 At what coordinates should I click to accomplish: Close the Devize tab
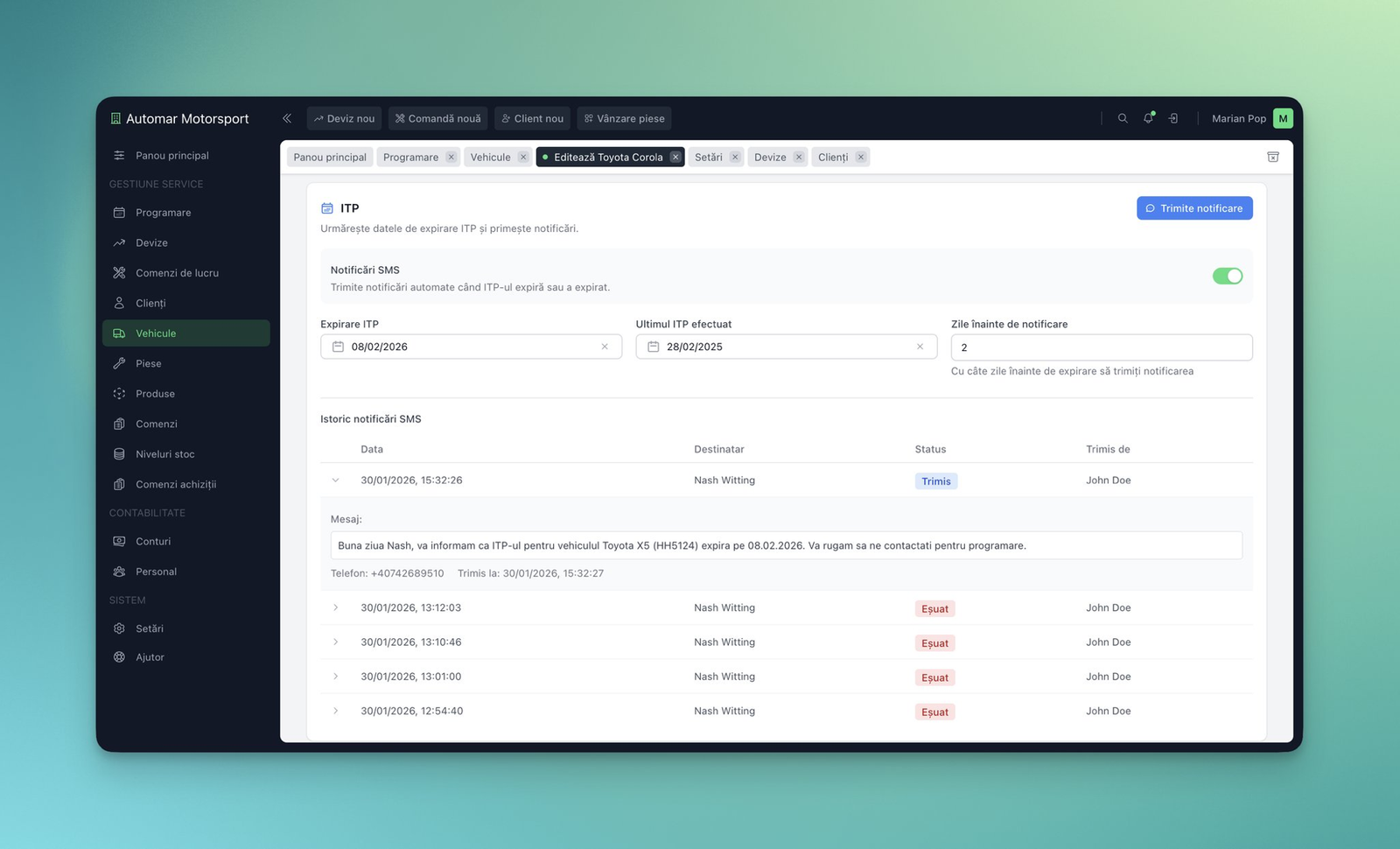pos(799,158)
